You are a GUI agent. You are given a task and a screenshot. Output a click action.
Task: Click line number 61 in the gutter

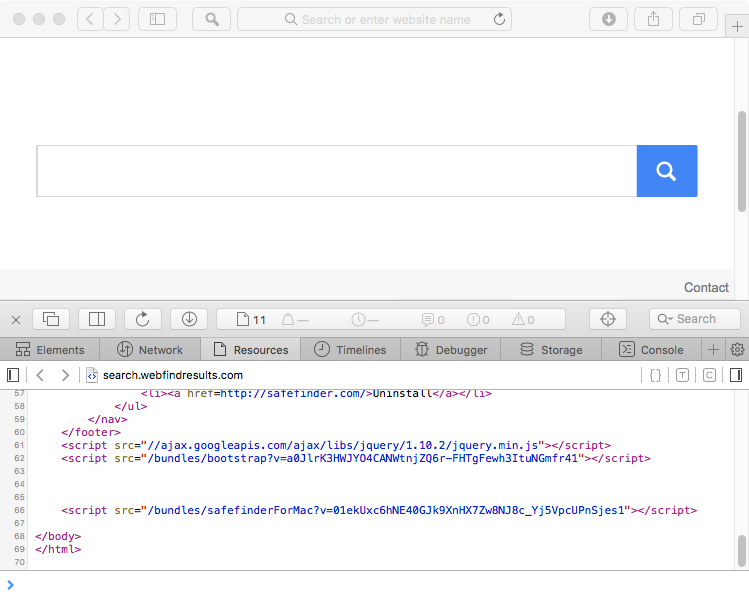[x=19, y=445]
